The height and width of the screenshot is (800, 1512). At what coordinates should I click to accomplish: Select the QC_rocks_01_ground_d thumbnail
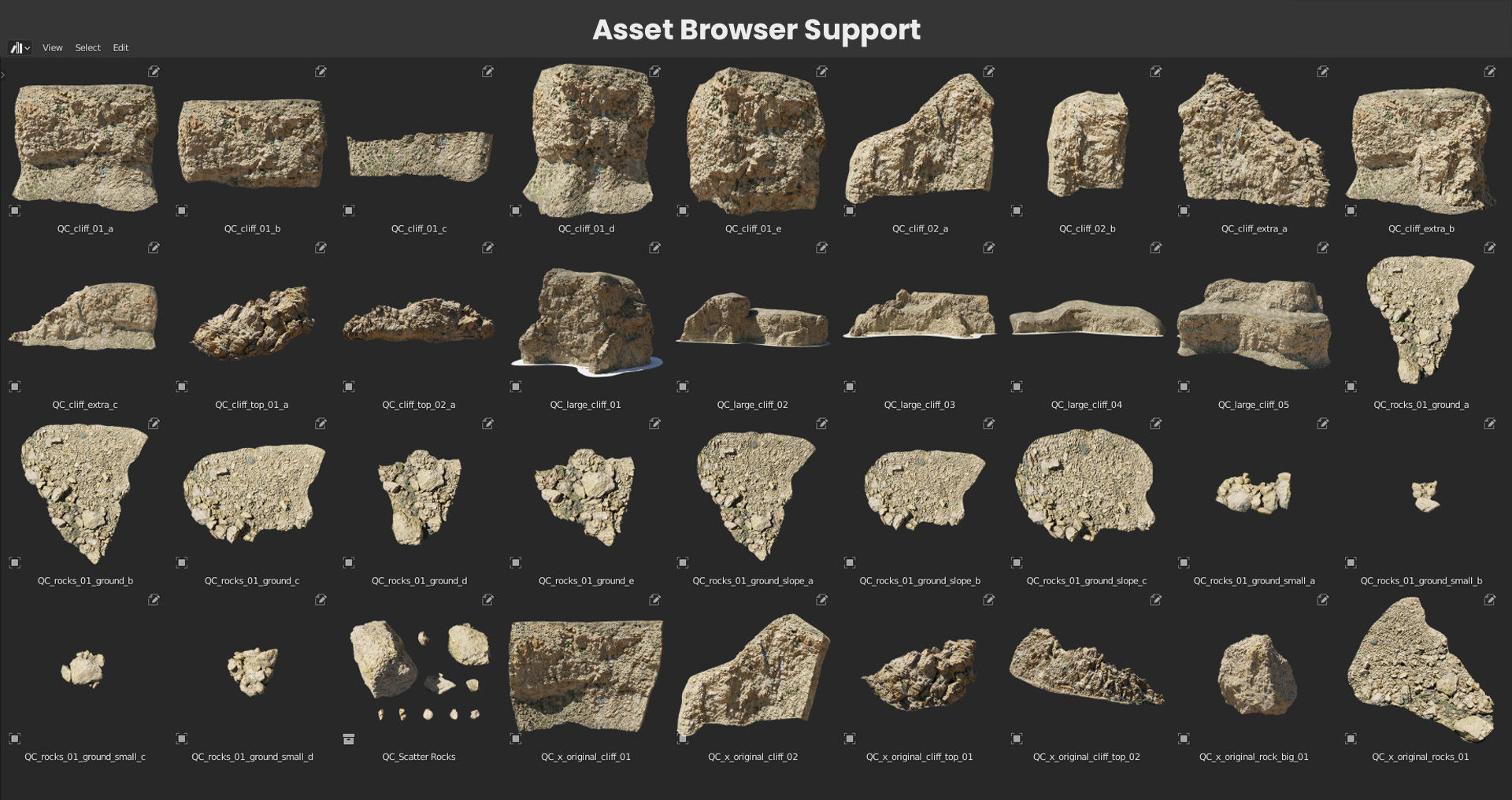pyautogui.click(x=420, y=496)
